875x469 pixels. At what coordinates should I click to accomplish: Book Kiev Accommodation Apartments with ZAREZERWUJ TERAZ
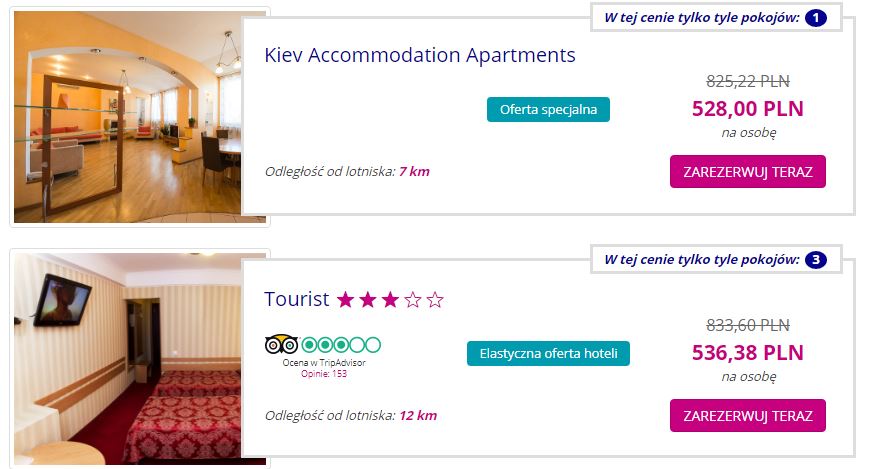pyautogui.click(x=748, y=171)
